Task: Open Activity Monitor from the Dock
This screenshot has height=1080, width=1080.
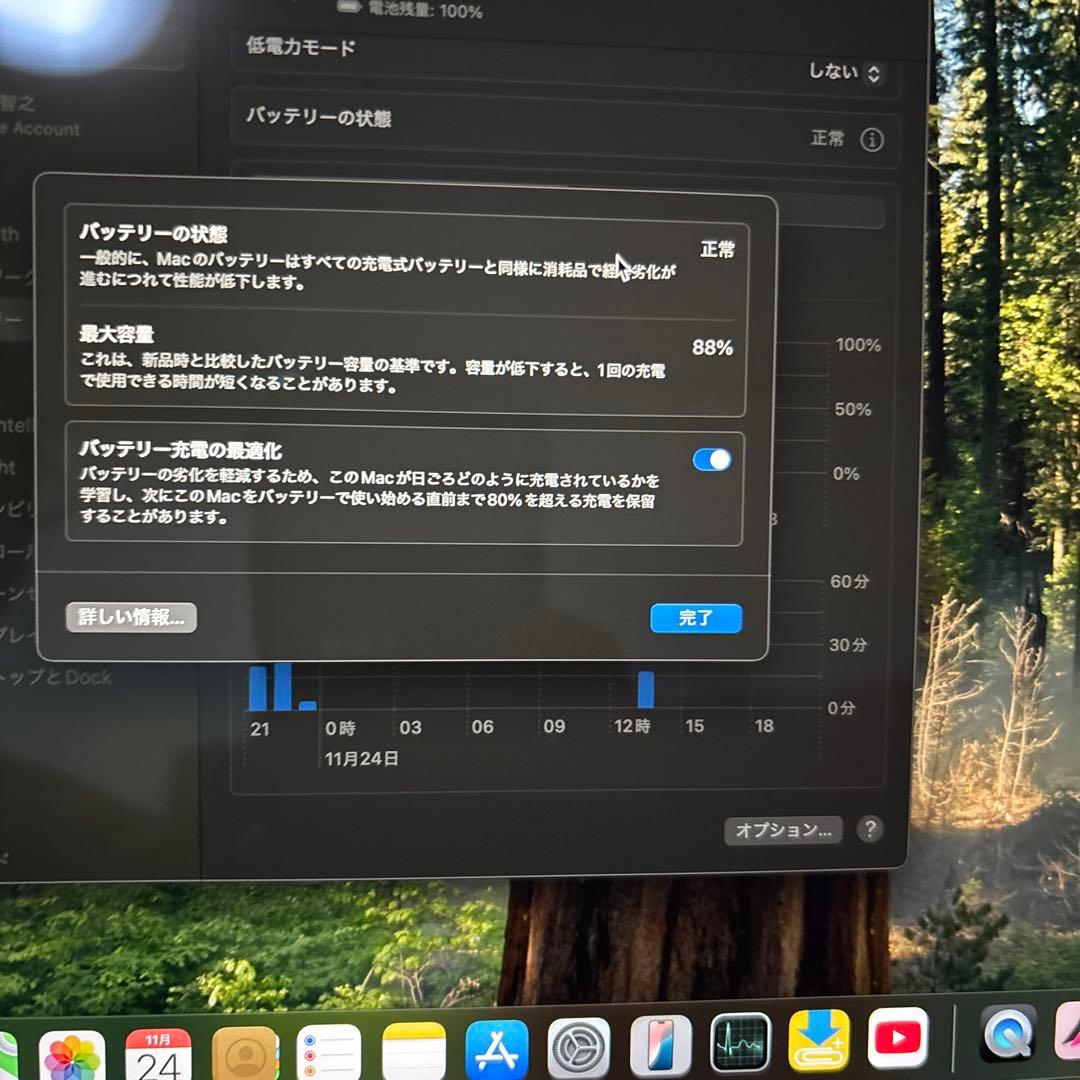Action: [x=740, y=1042]
